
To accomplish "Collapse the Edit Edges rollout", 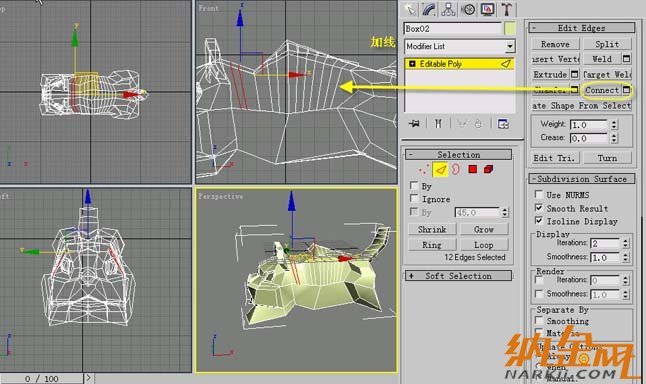I will click(582, 28).
